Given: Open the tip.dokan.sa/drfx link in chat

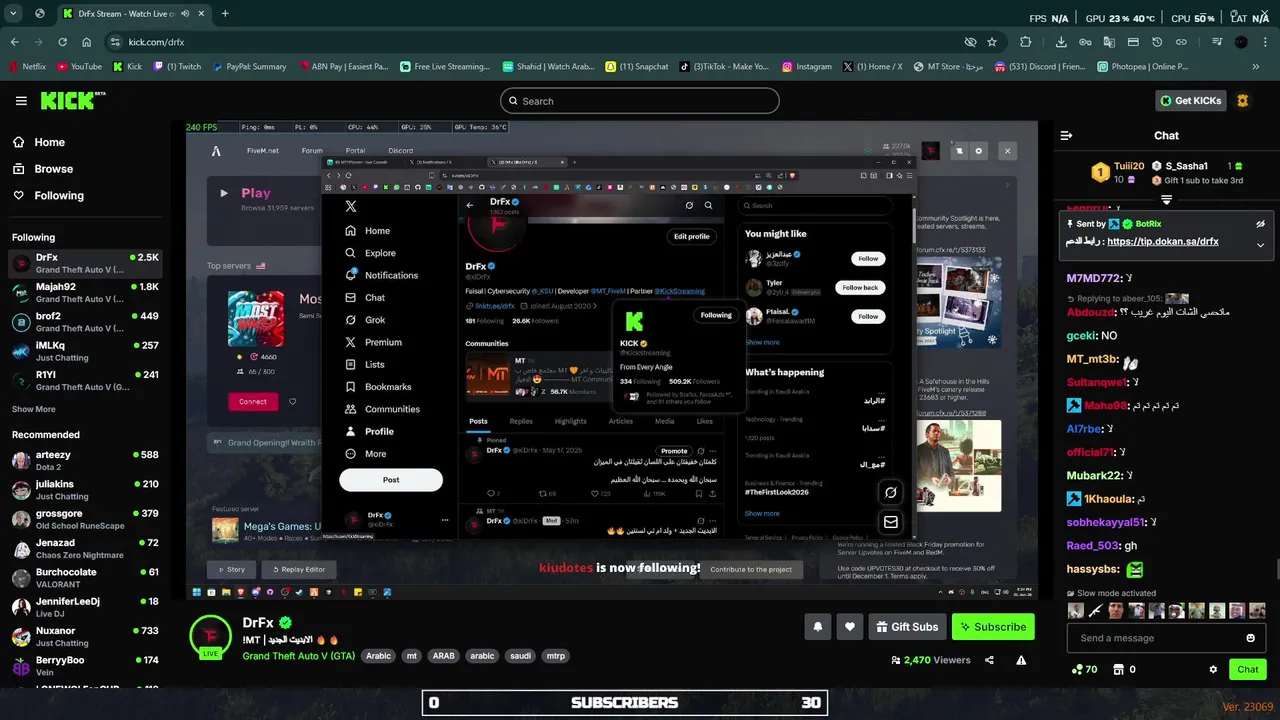Looking at the screenshot, I should 1162,242.
